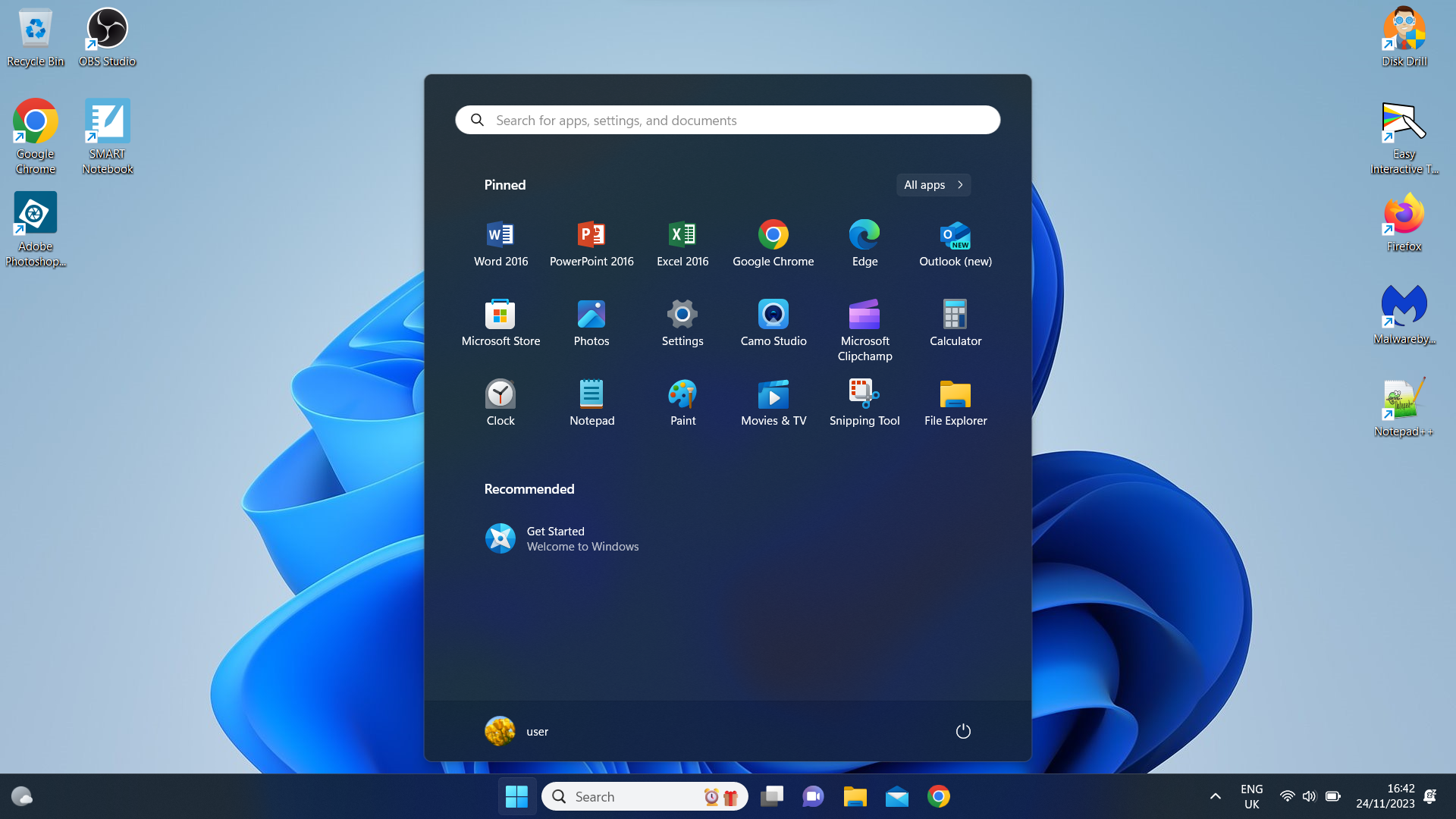Select Adobe Photoshop desktop shortcut
Image resolution: width=1456 pixels, height=819 pixels.
pyautogui.click(x=35, y=229)
